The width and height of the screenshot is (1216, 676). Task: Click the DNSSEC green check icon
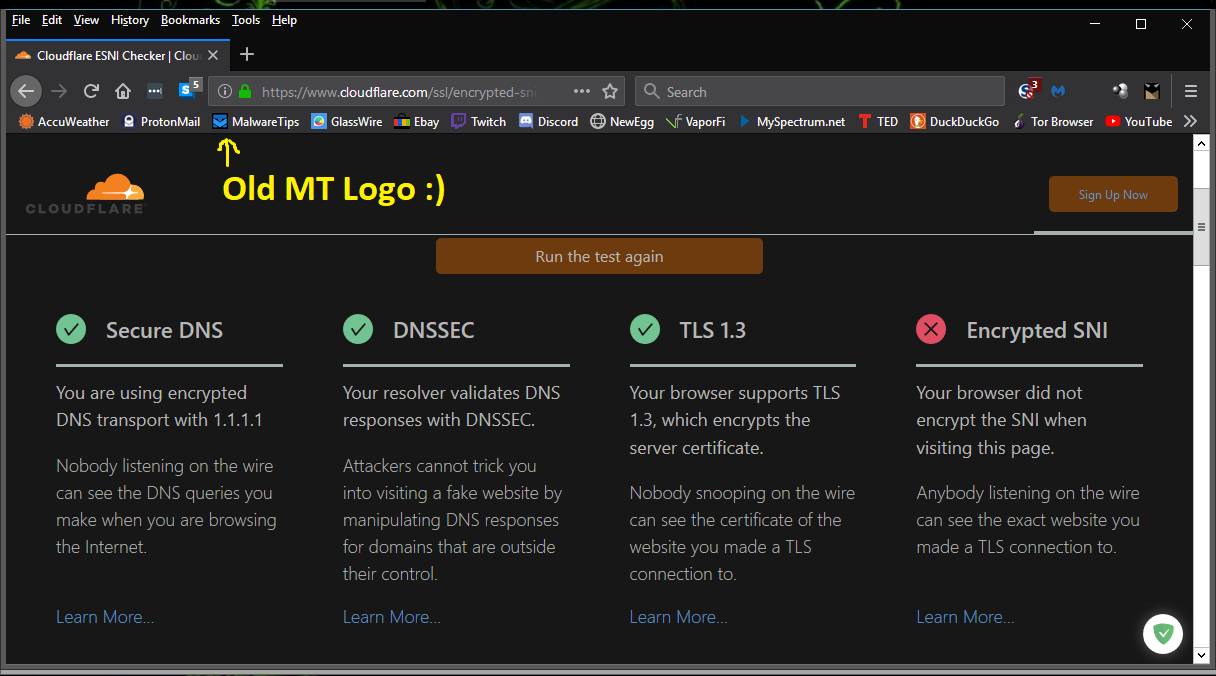tap(358, 329)
